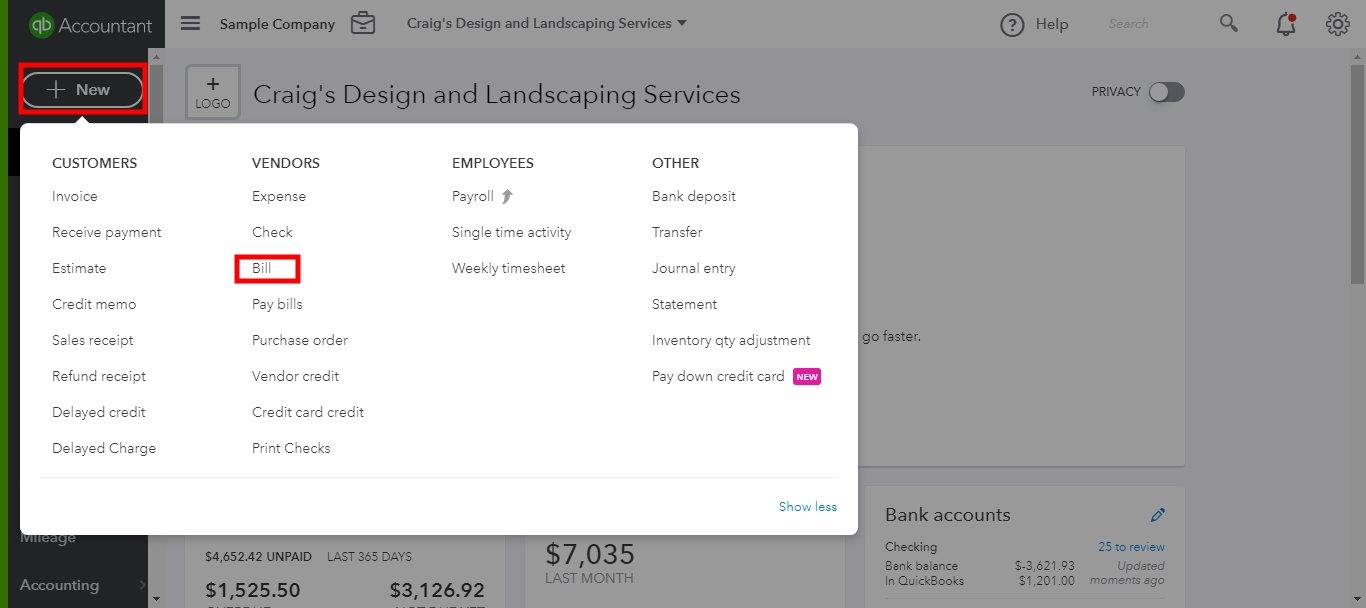Select Bill from the Vendors column
The height and width of the screenshot is (608, 1366).
266,268
